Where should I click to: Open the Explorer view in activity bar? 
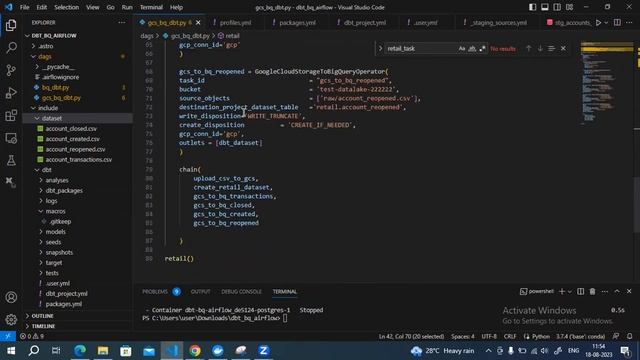pos(11,25)
